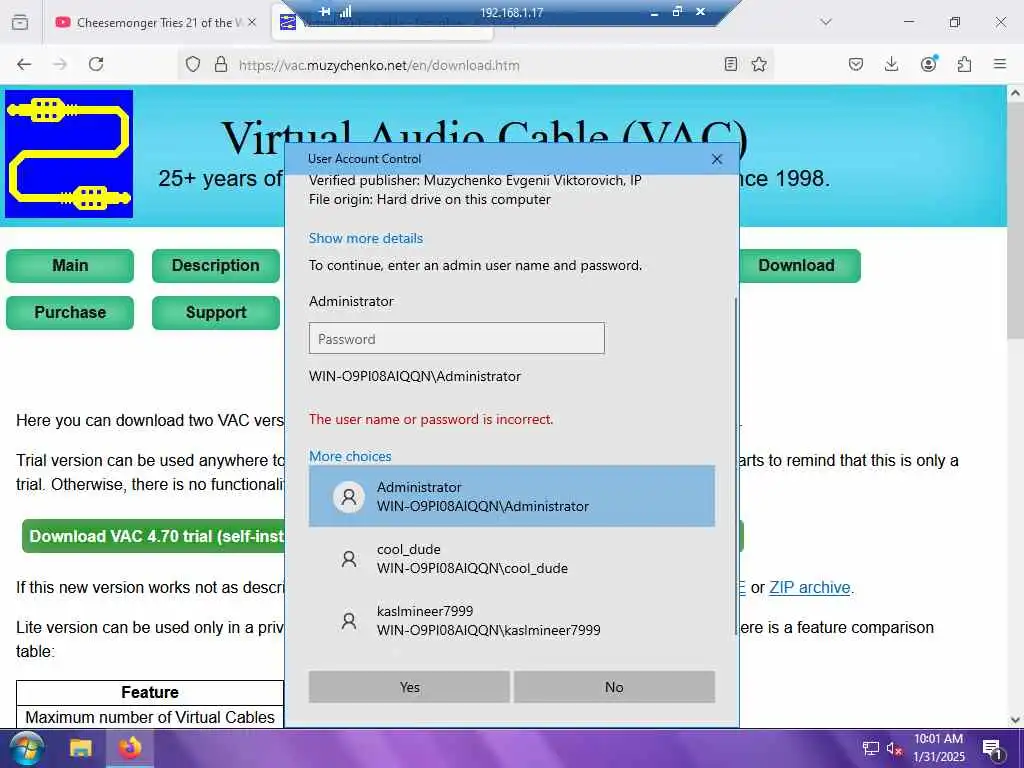
Task: Click the cool_dude account avatar icon
Action: coord(349,559)
